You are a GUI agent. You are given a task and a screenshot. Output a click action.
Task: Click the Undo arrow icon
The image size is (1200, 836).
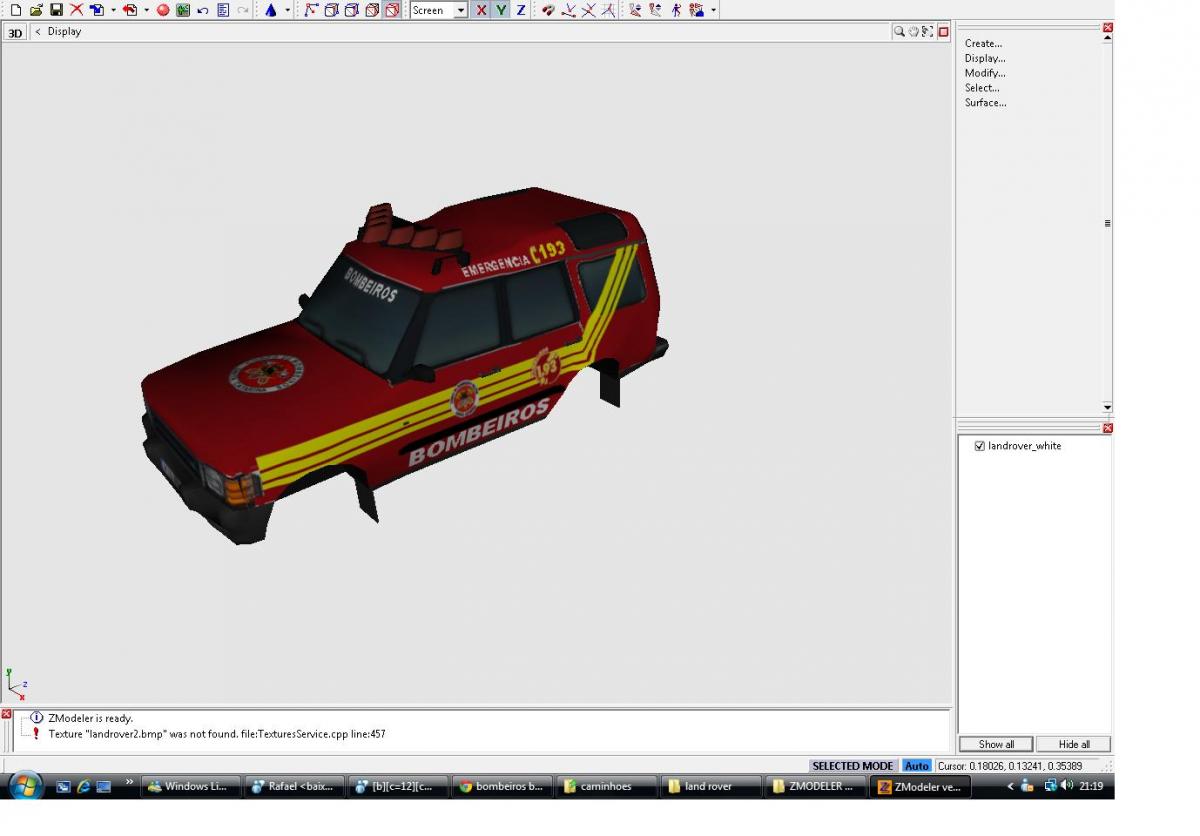[203, 10]
